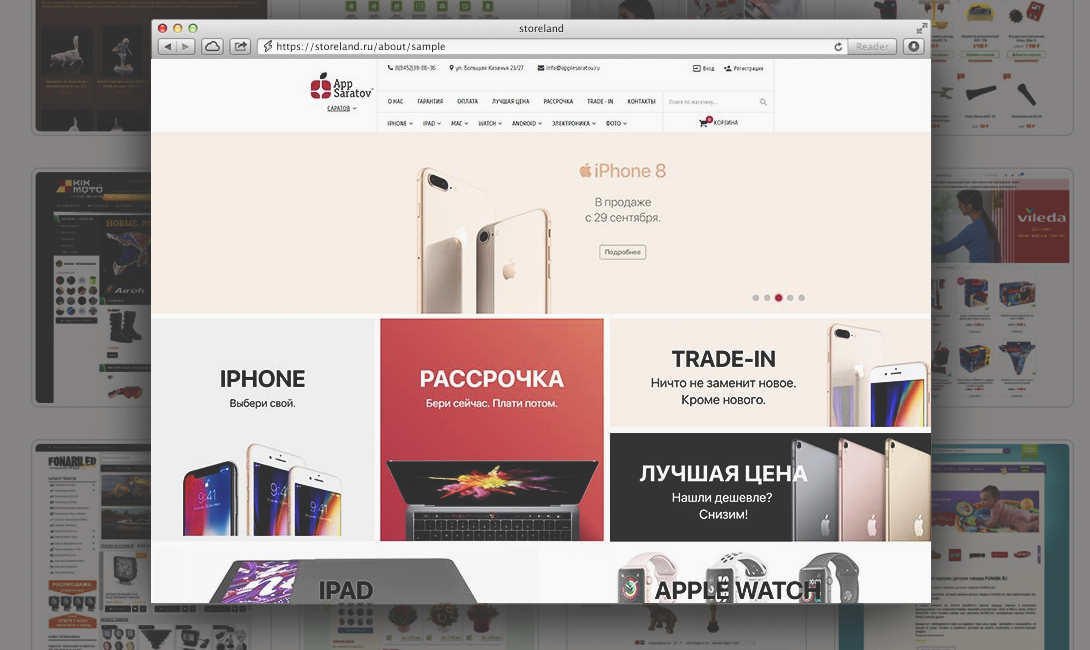
Task: Select the fifth banner slide dot
Action: (802, 298)
